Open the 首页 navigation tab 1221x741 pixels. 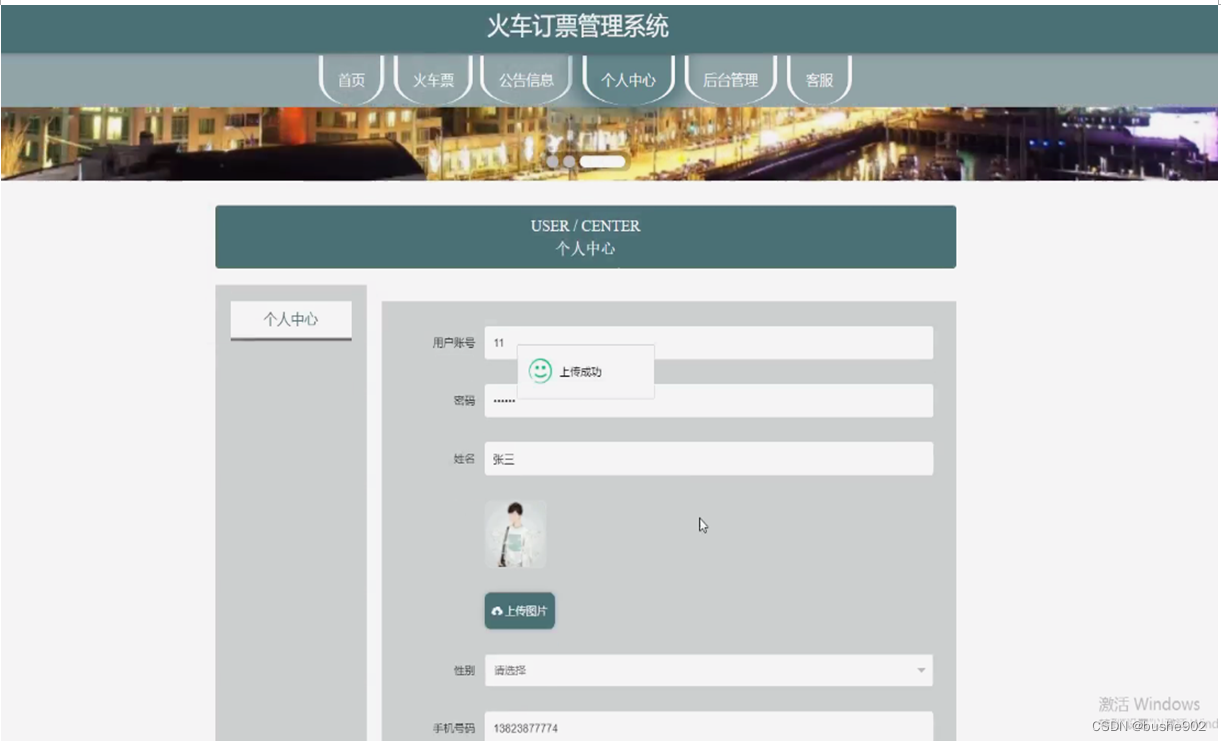[x=351, y=79]
